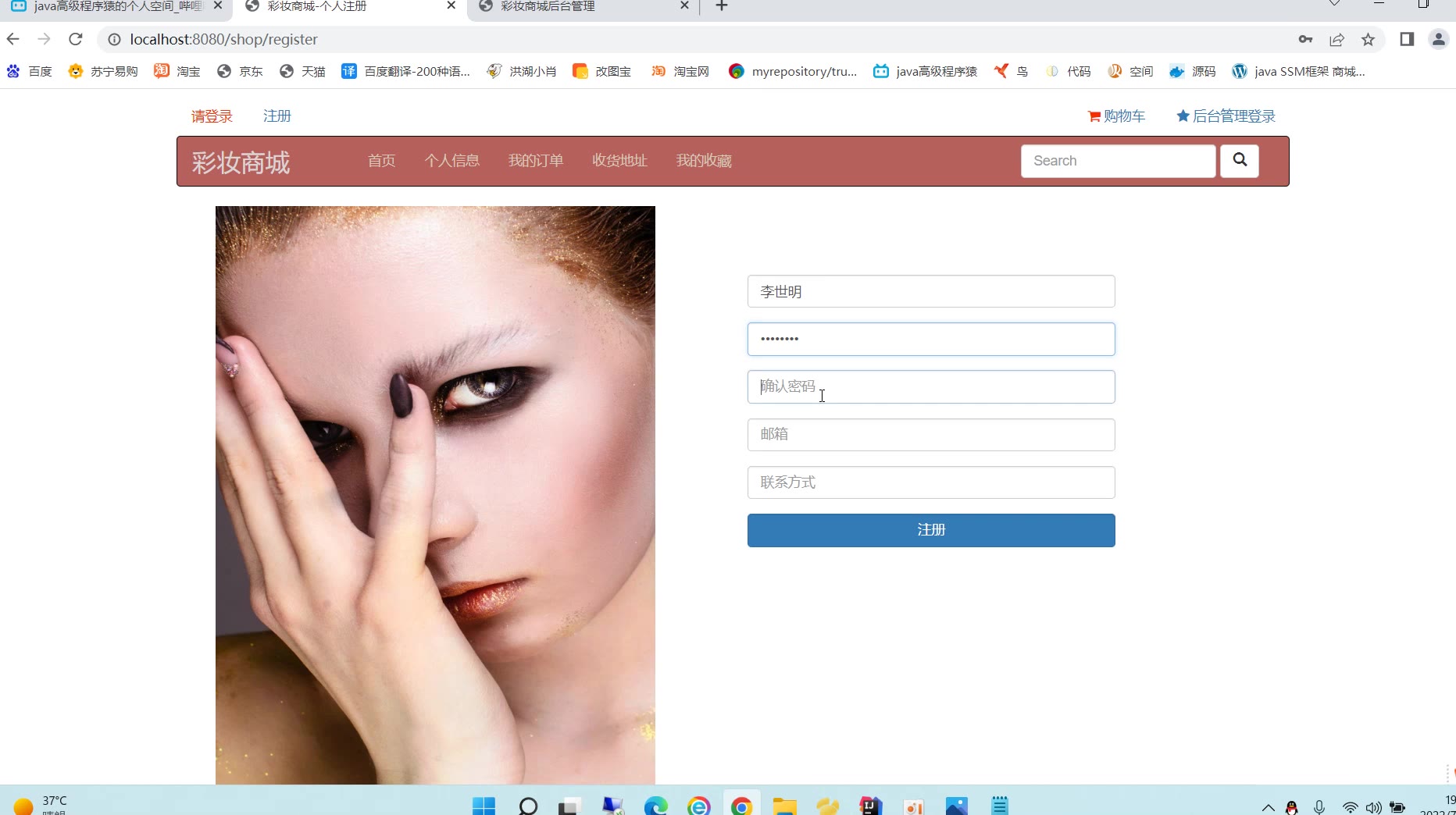Close the 彩妆商城后台管理 tab
The width and height of the screenshot is (1456, 815).
pos(684,5)
